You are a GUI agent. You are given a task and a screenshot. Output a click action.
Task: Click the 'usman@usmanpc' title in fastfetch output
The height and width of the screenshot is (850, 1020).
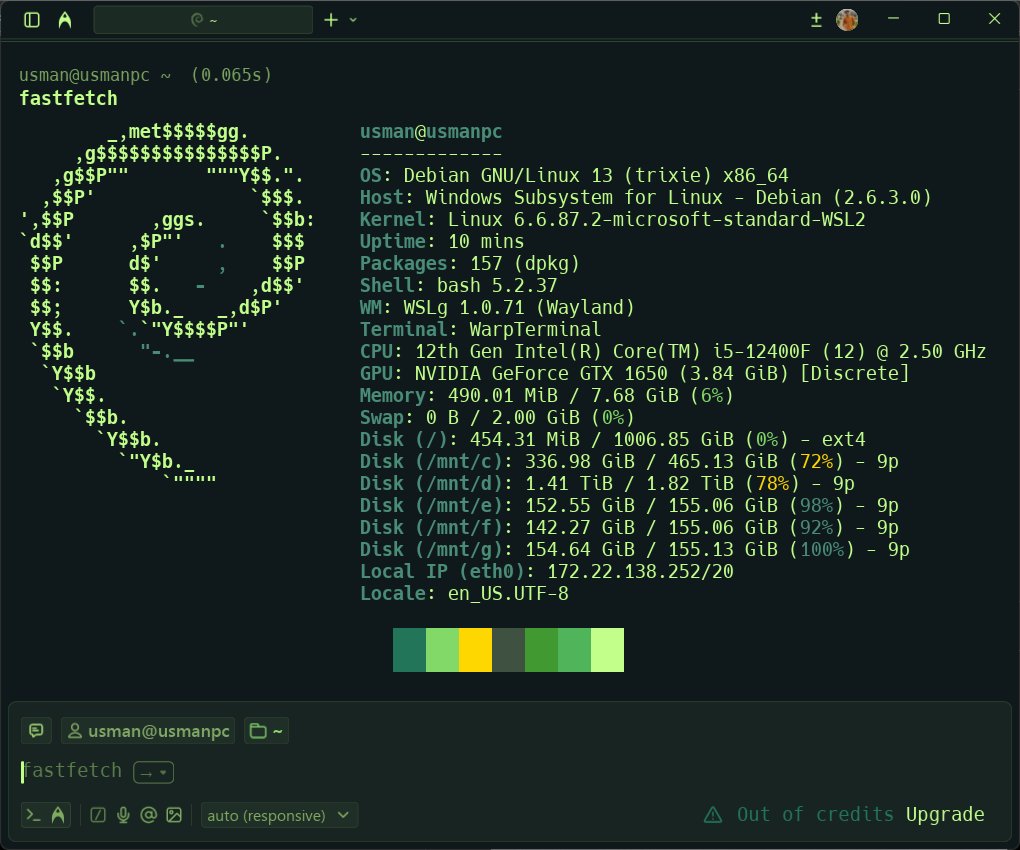pos(431,131)
